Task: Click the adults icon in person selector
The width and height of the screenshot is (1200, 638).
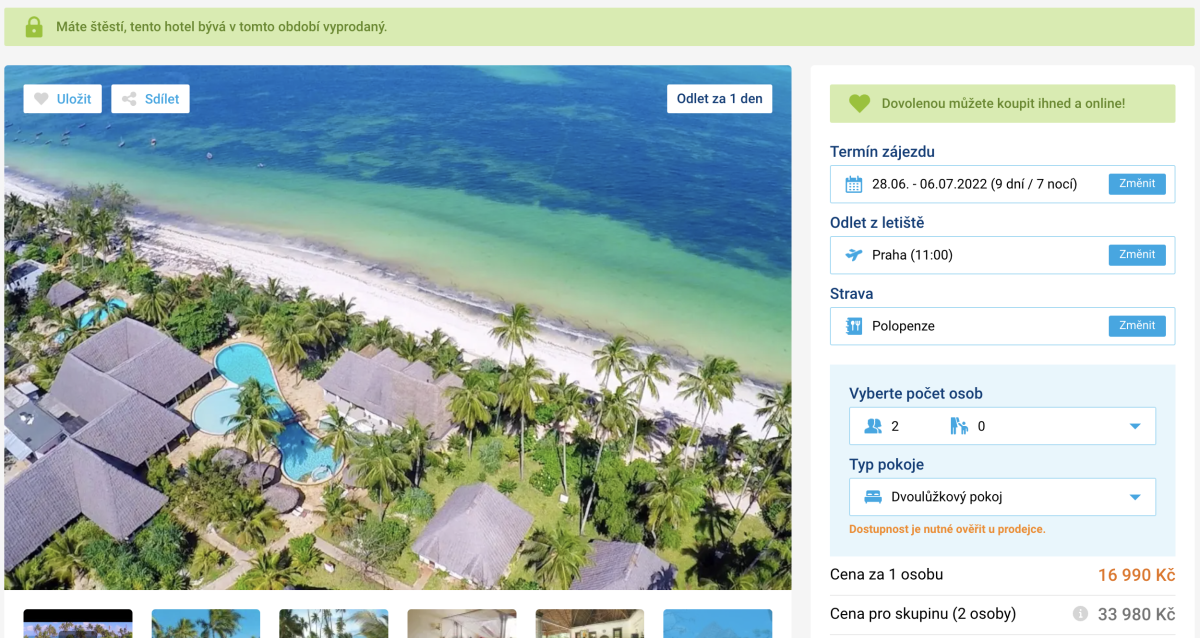Action: pyautogui.click(x=873, y=426)
